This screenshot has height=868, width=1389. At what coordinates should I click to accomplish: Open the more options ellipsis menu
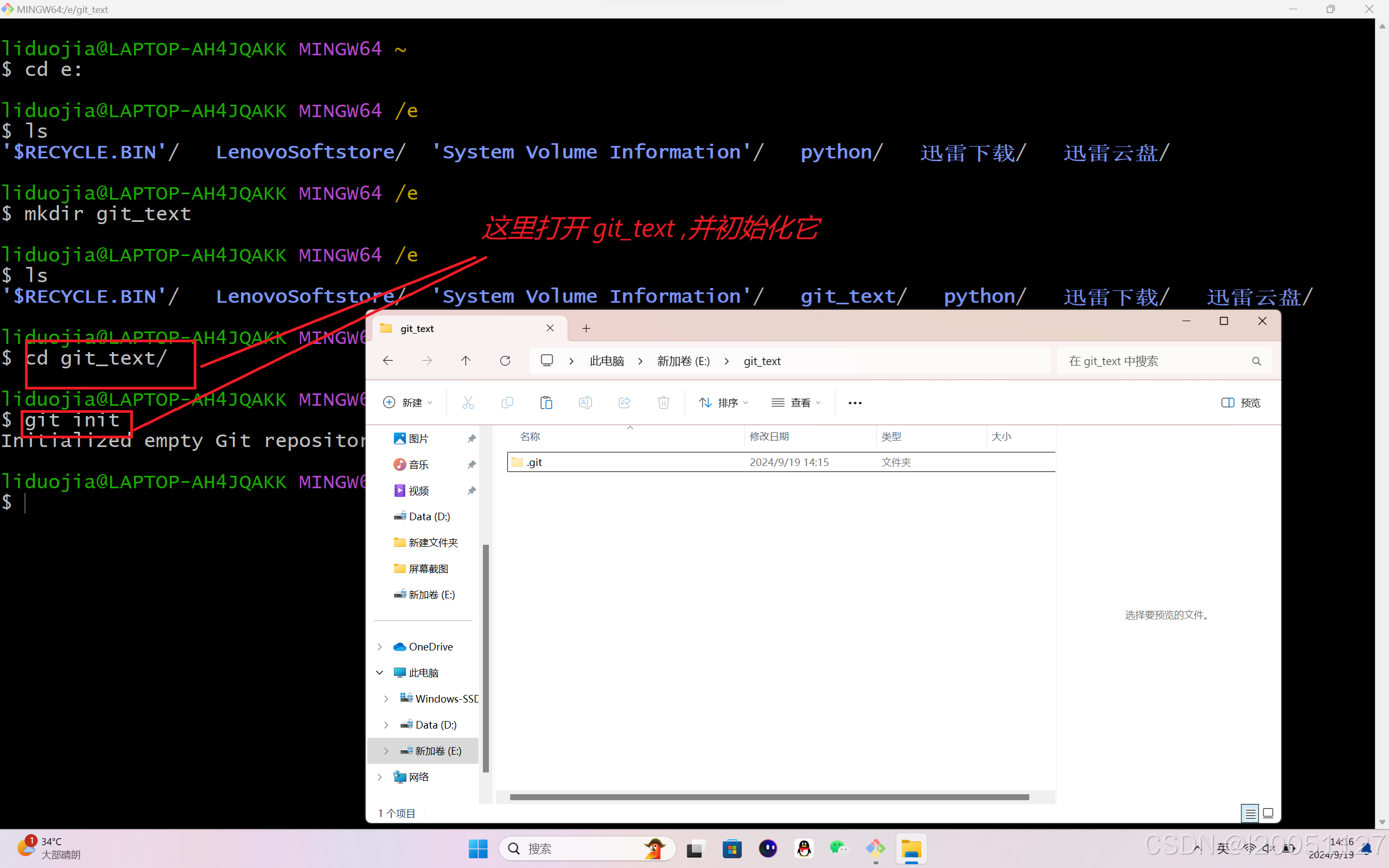(x=855, y=403)
